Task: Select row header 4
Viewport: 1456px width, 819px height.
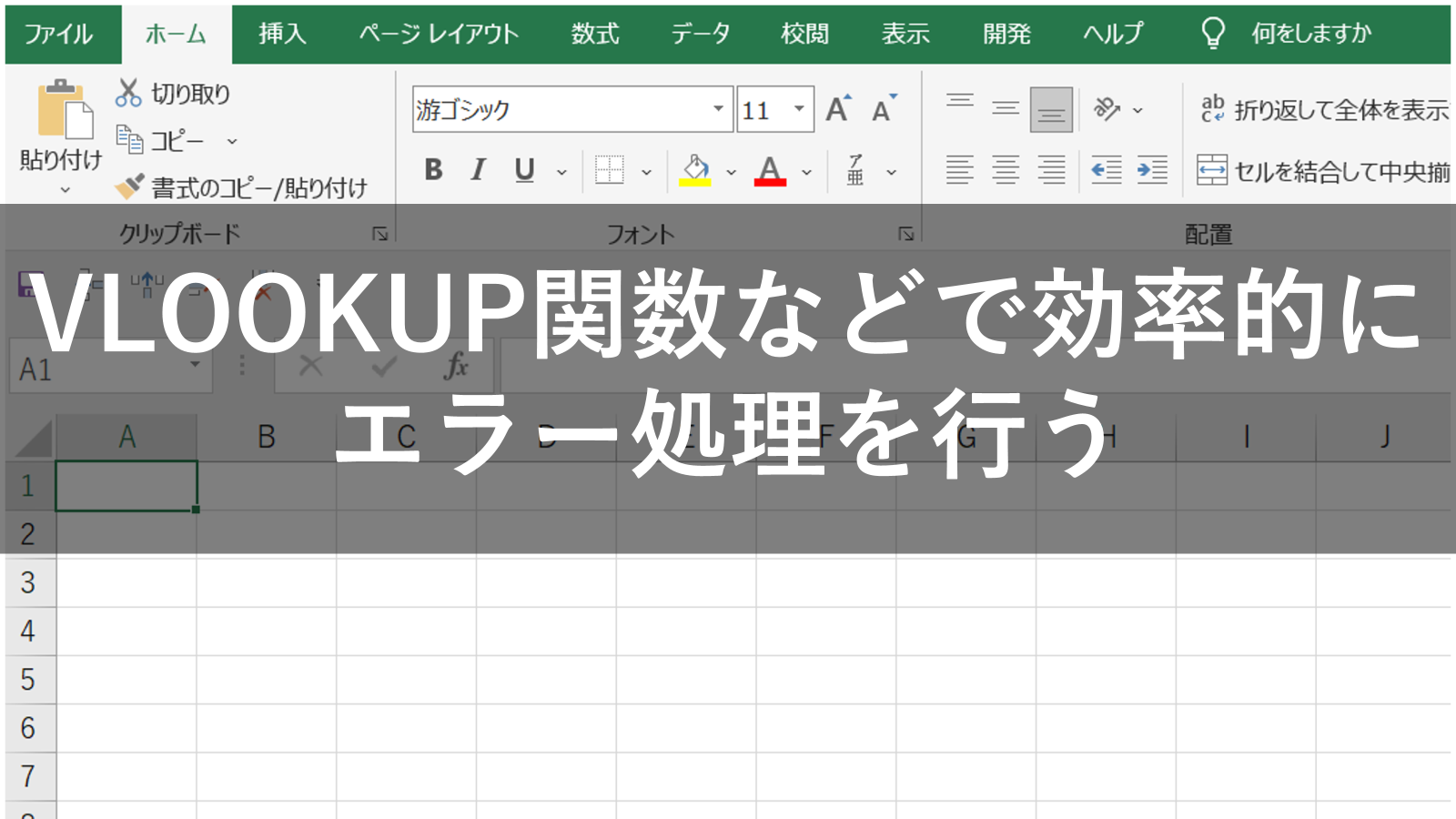Action: [29, 631]
